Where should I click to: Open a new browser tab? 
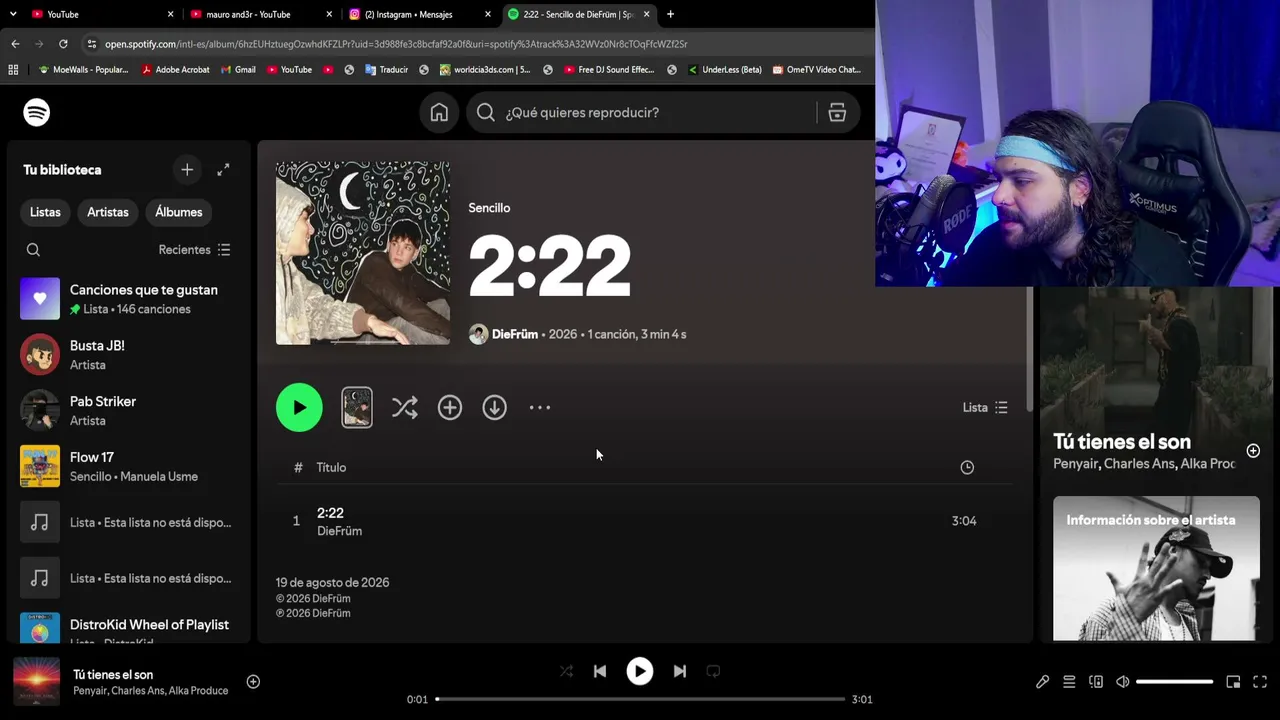pyautogui.click(x=670, y=14)
